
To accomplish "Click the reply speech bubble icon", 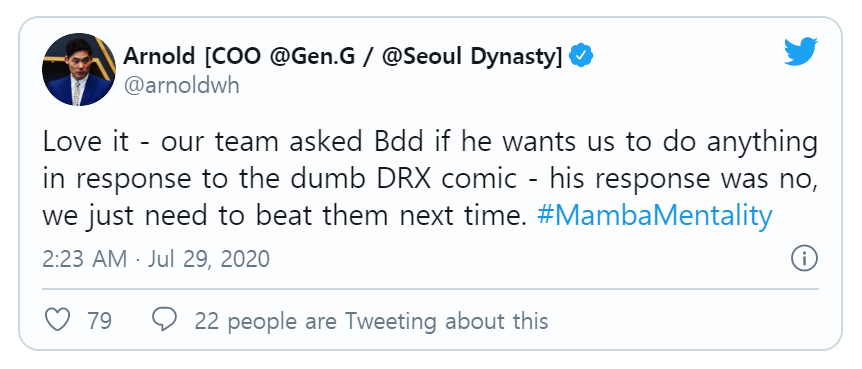I will click(x=164, y=320).
